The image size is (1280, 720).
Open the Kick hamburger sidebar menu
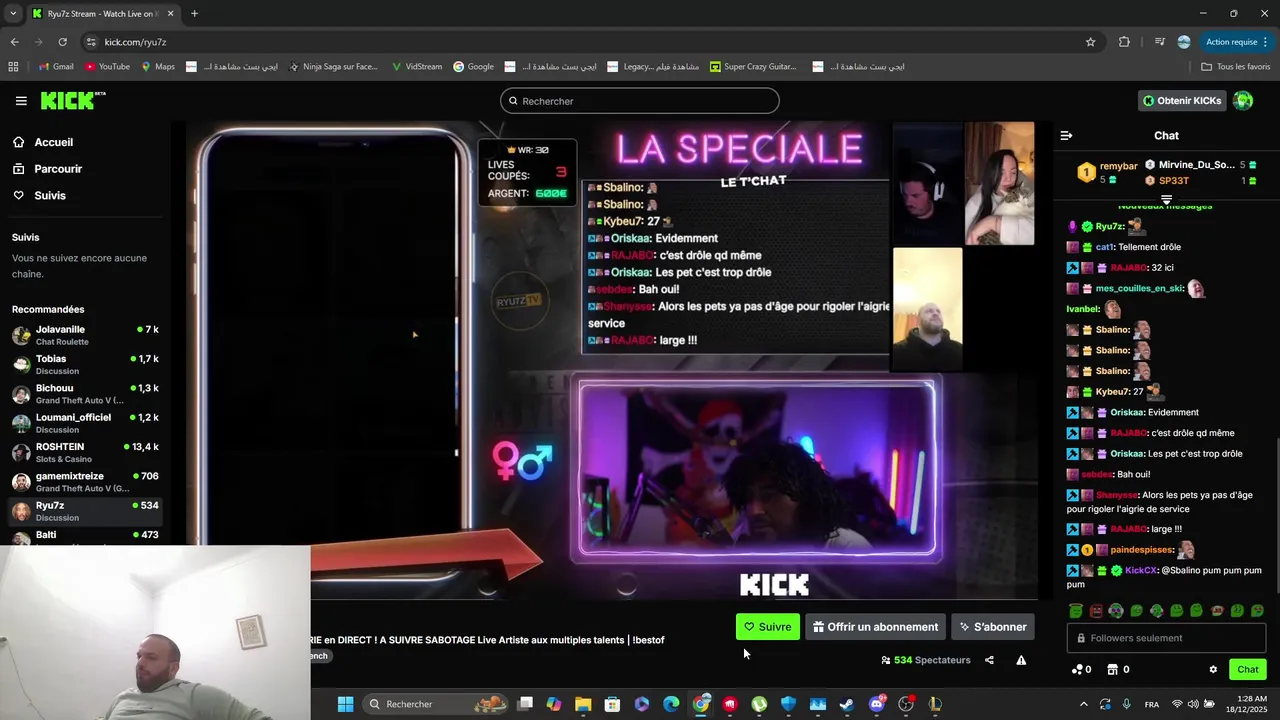[x=21, y=101]
